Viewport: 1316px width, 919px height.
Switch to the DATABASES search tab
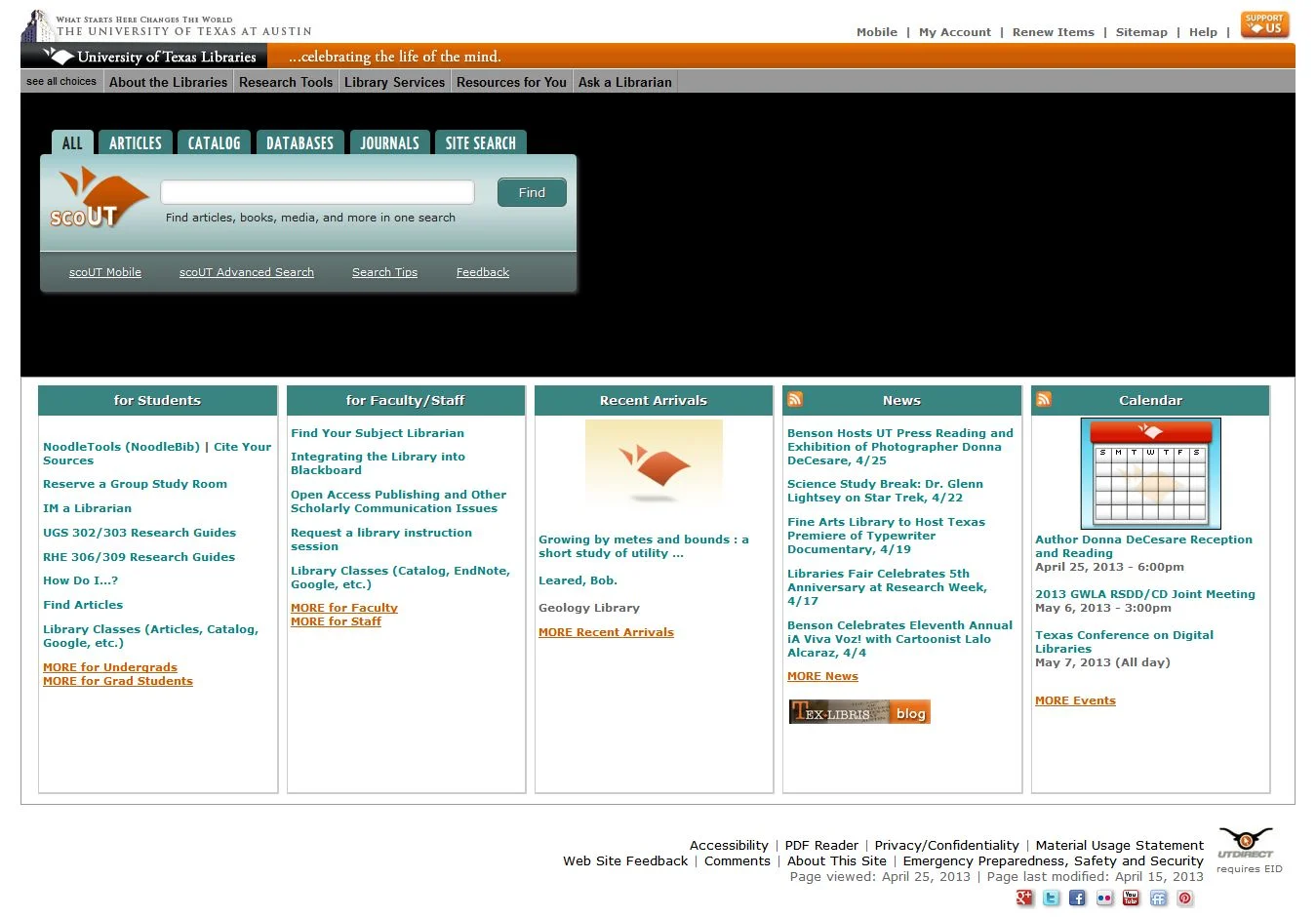[299, 143]
